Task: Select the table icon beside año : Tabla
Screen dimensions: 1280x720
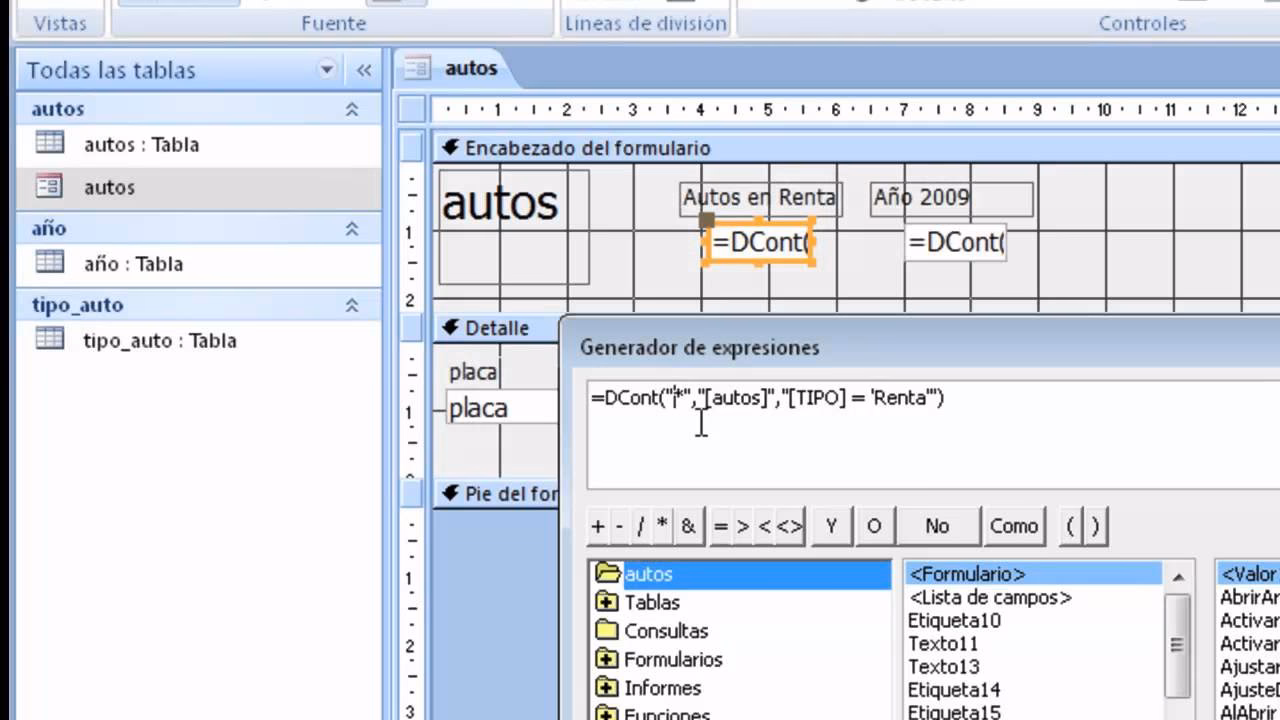Action: click(51, 264)
